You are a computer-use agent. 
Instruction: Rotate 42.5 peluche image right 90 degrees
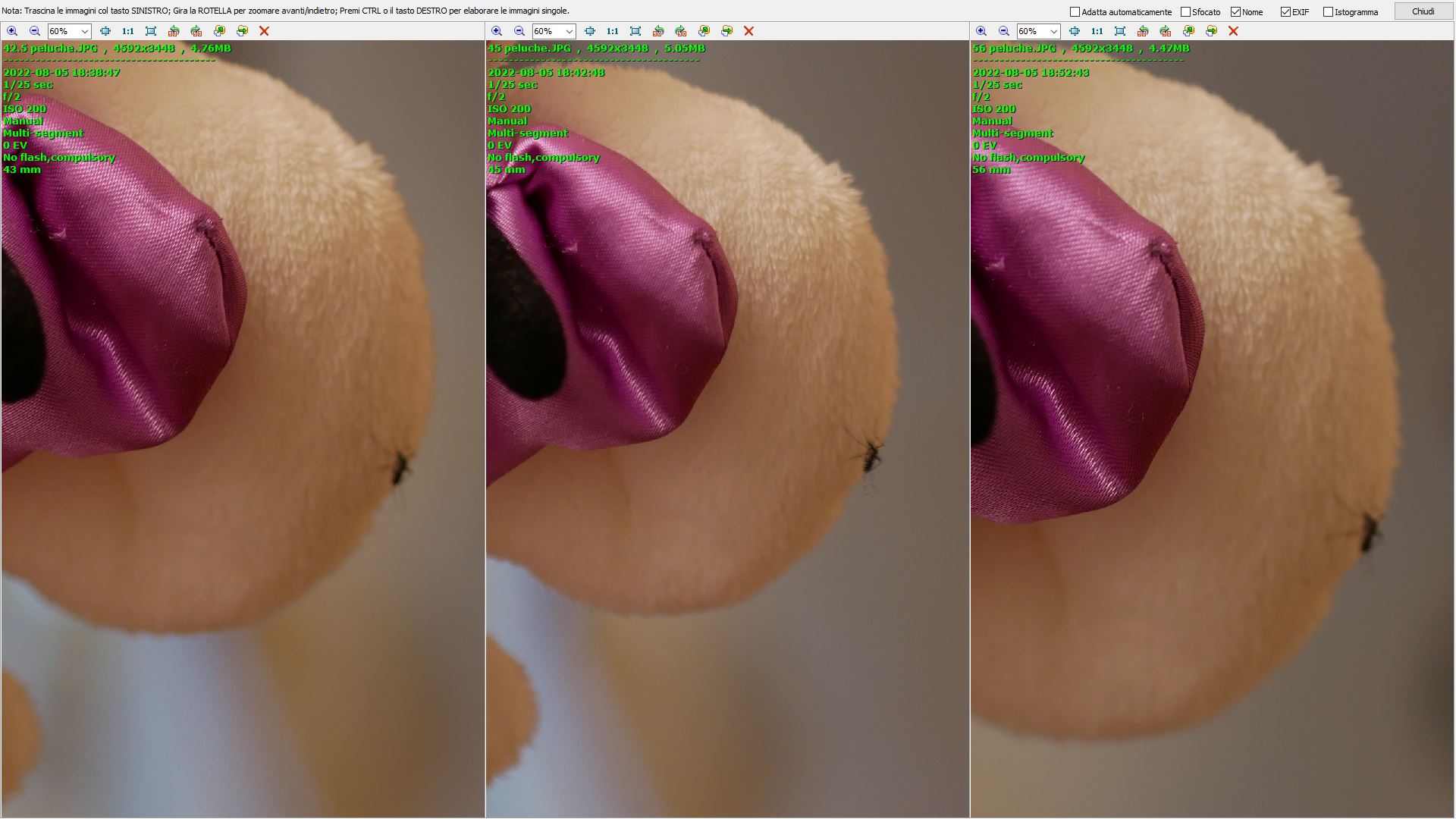click(196, 31)
